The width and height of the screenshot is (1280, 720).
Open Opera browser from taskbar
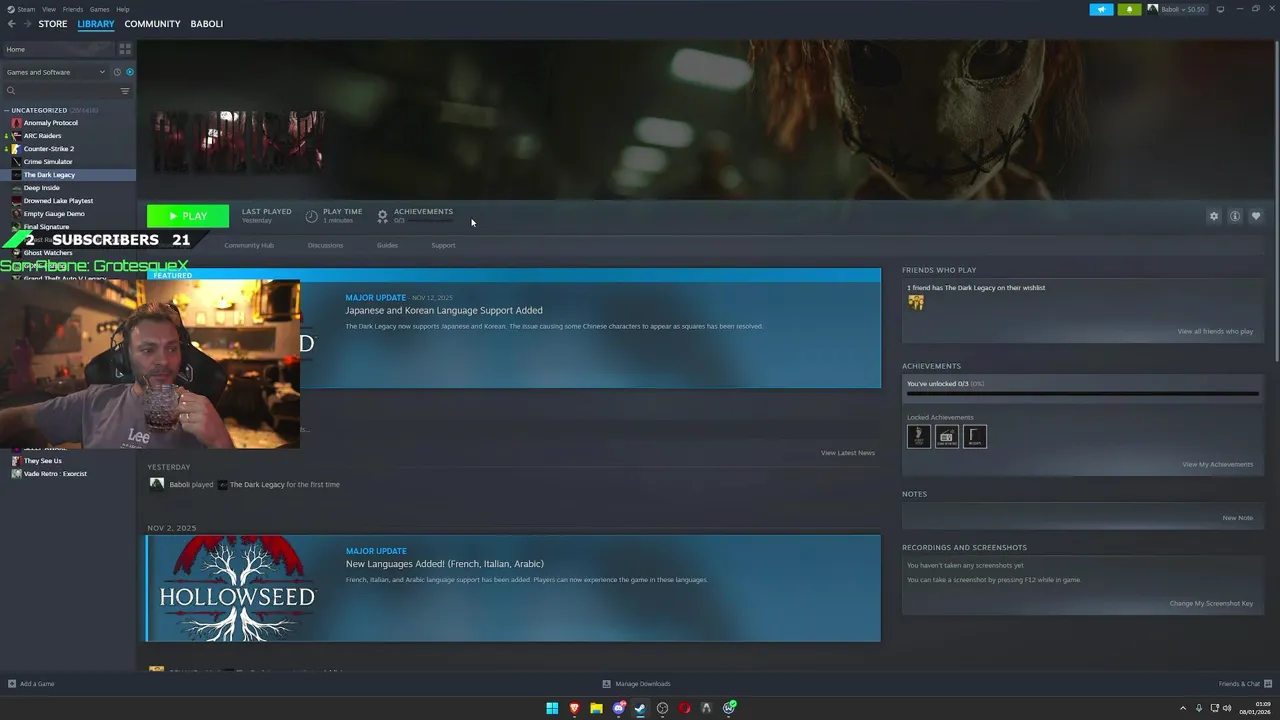pos(684,708)
